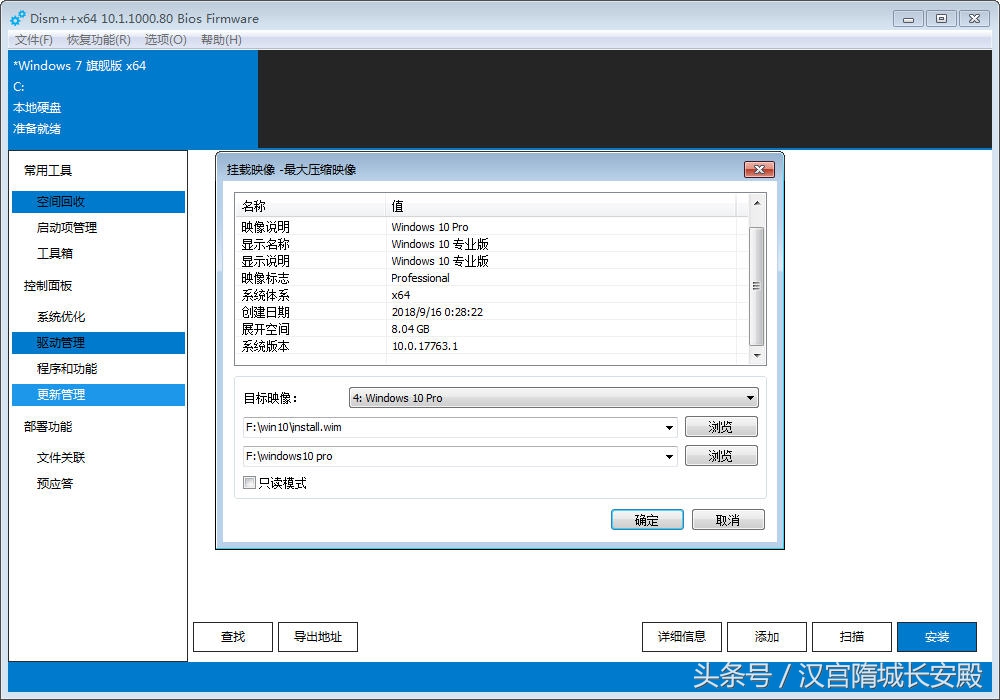Open 预应答 in the sidebar
The height and width of the screenshot is (700, 1000).
[98, 484]
